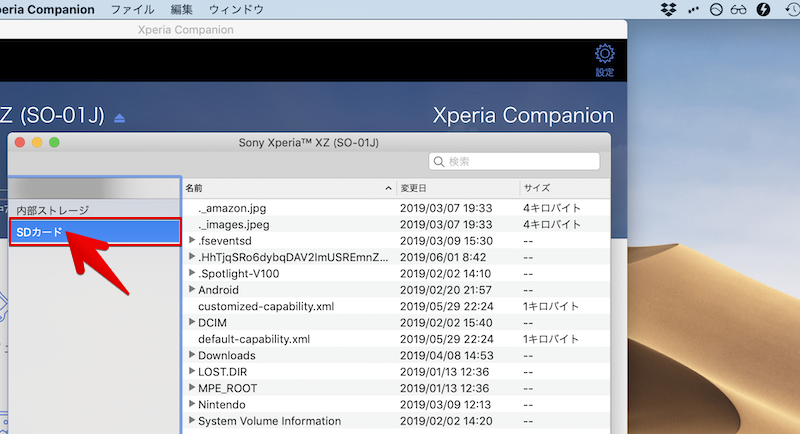This screenshot has width=800, height=434.
Task: Click the lightning bolt menu bar icon
Action: click(x=764, y=9)
